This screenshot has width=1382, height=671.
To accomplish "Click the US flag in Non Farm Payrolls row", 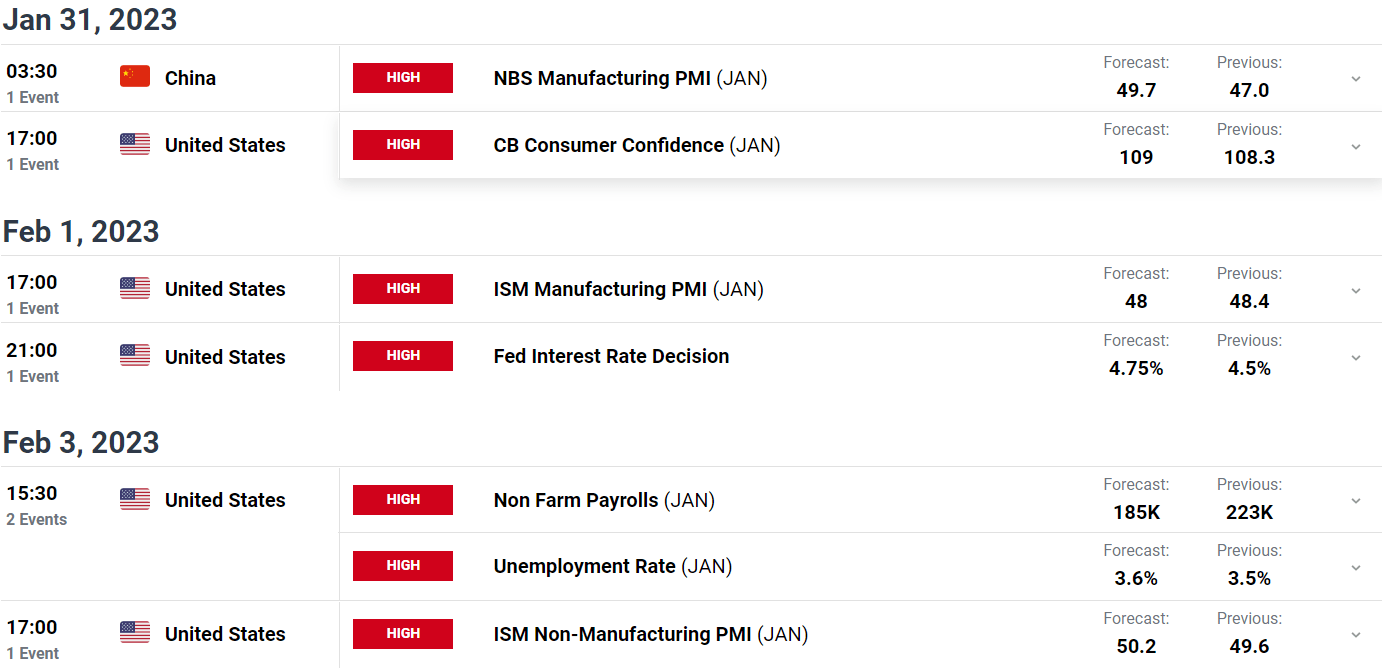I will pyautogui.click(x=135, y=500).
